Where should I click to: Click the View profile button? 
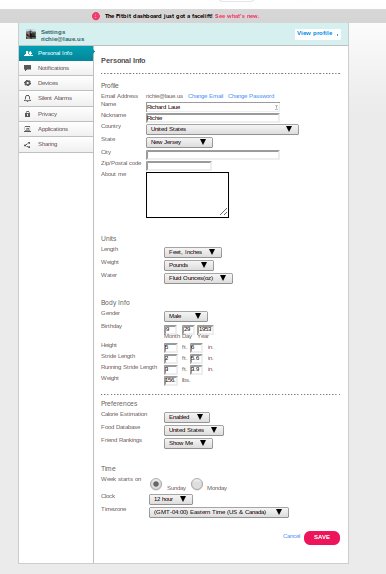pyautogui.click(x=318, y=34)
